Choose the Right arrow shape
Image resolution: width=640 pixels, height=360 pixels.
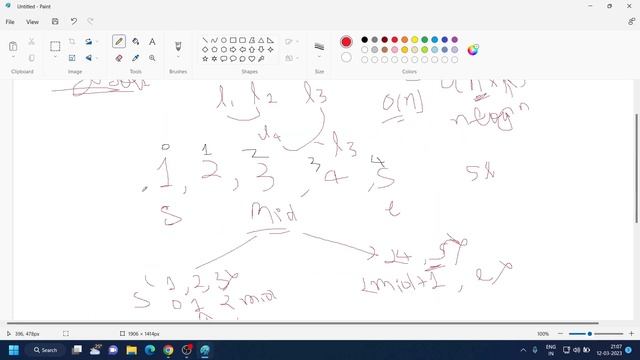233,49
